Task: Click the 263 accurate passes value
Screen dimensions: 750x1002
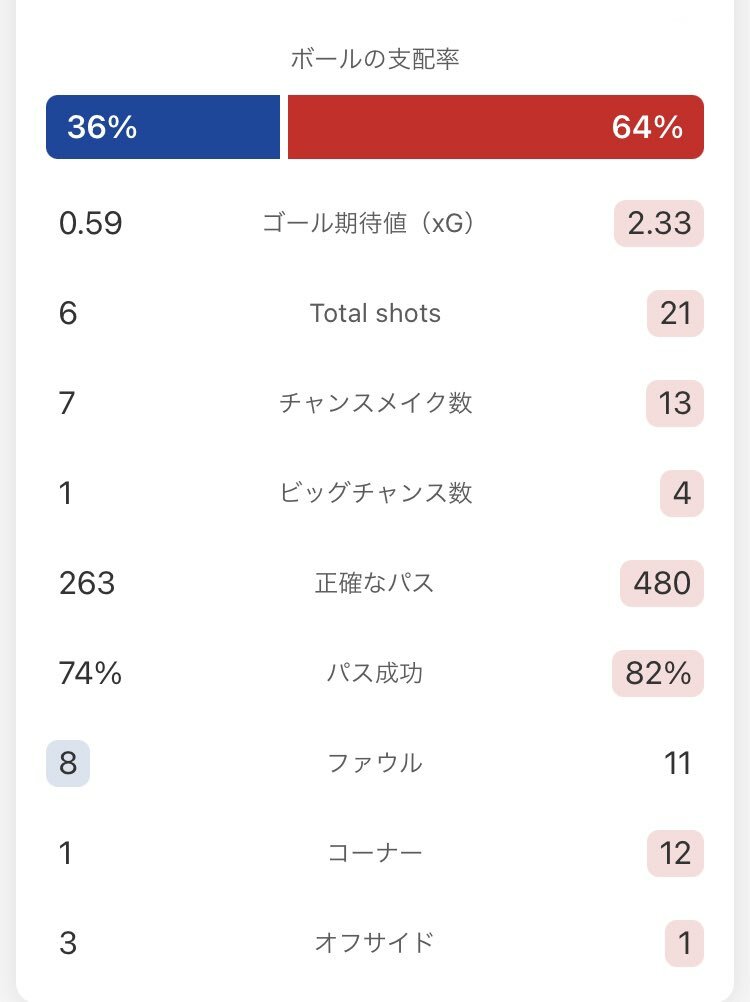Action: click(x=87, y=583)
